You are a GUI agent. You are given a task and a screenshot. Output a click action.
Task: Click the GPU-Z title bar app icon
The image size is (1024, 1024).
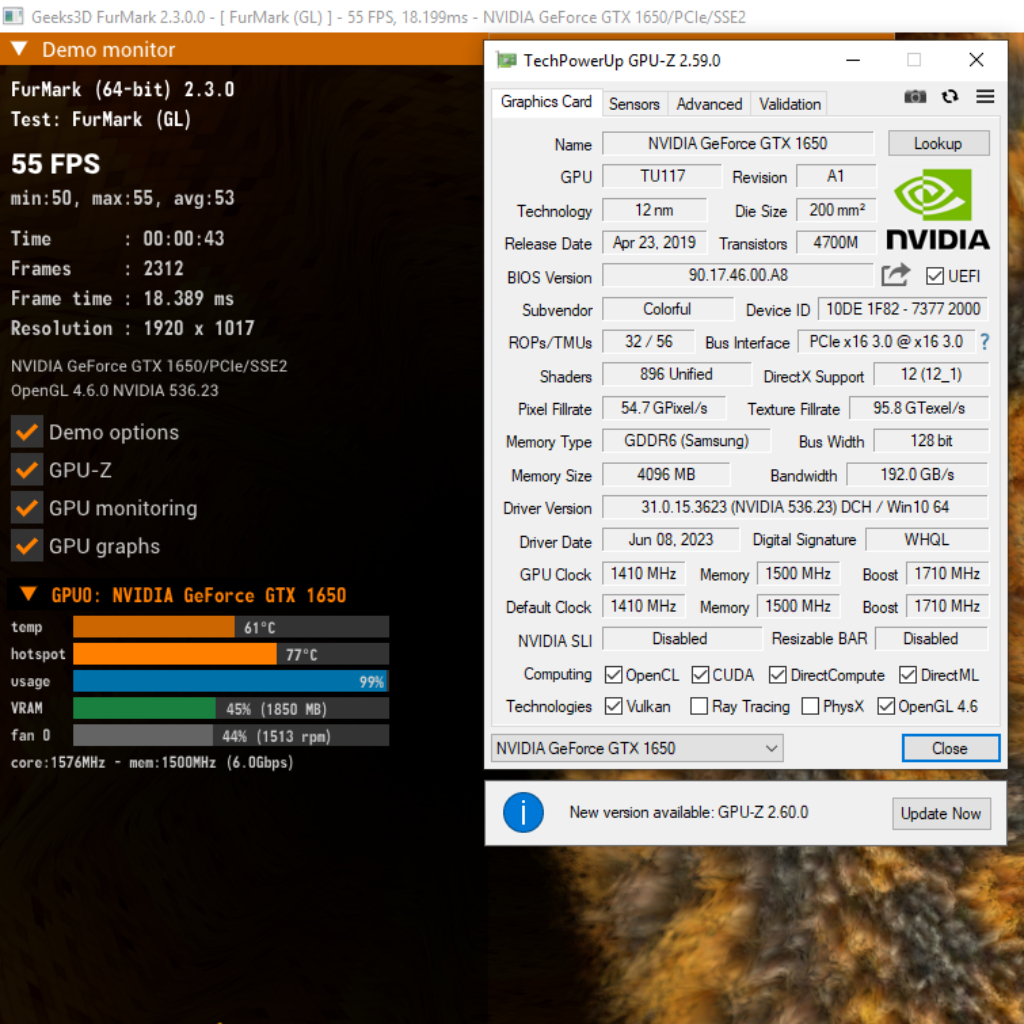(506, 61)
